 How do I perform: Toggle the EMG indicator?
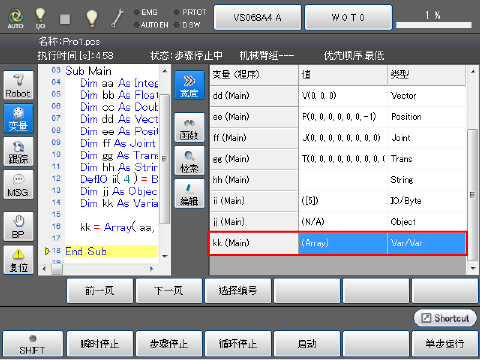145,12
